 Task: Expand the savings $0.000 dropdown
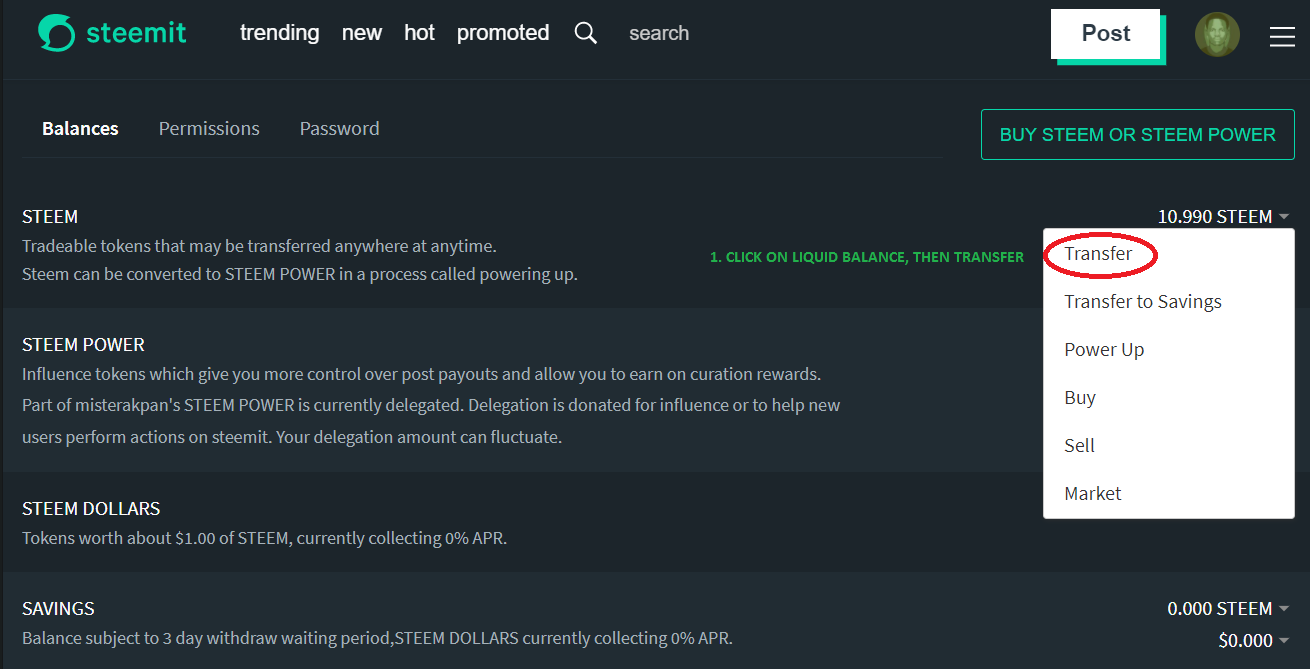[x=1254, y=640]
